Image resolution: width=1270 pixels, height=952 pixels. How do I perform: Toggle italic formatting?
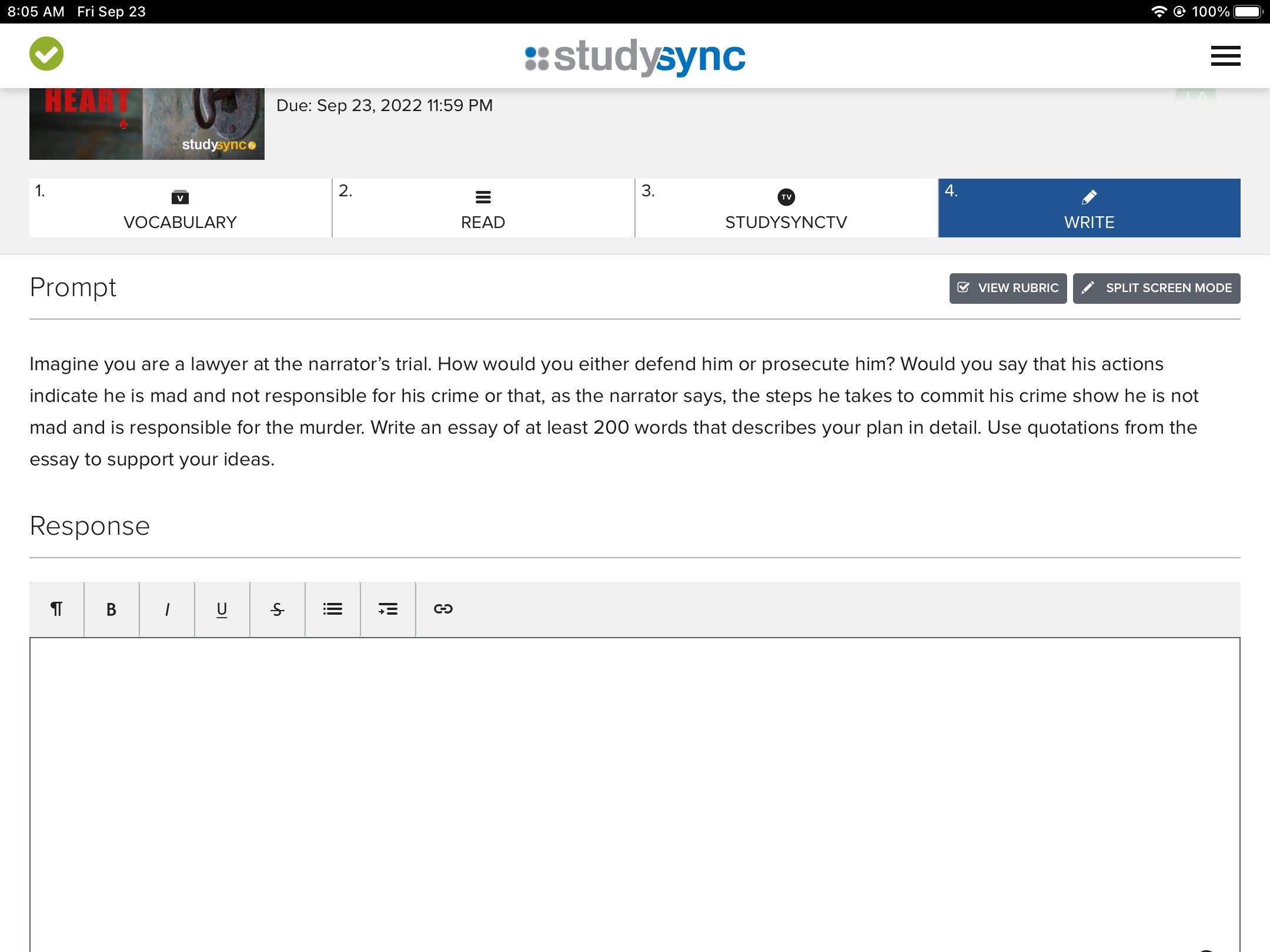tap(167, 609)
